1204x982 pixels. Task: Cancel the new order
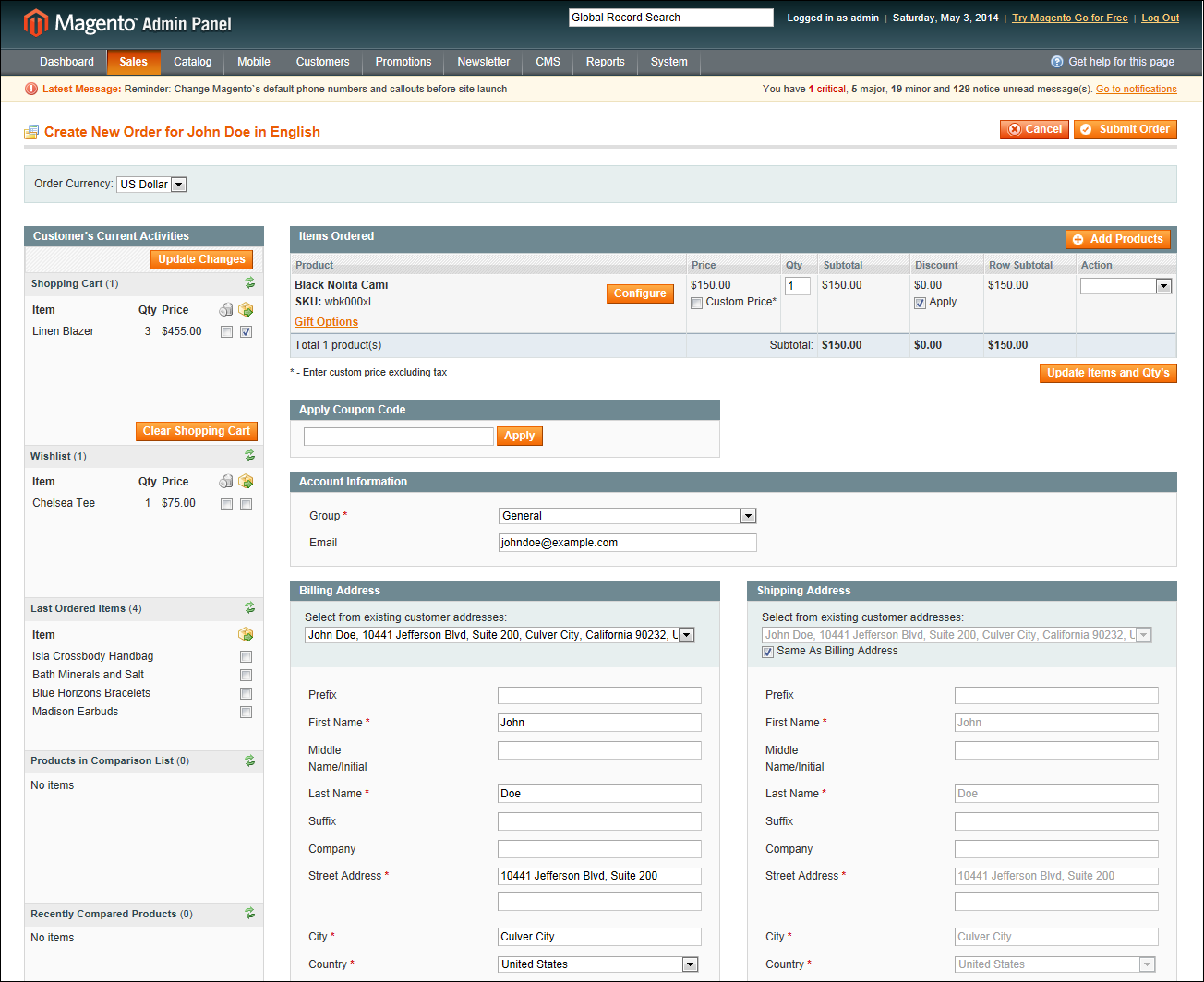(x=1034, y=129)
